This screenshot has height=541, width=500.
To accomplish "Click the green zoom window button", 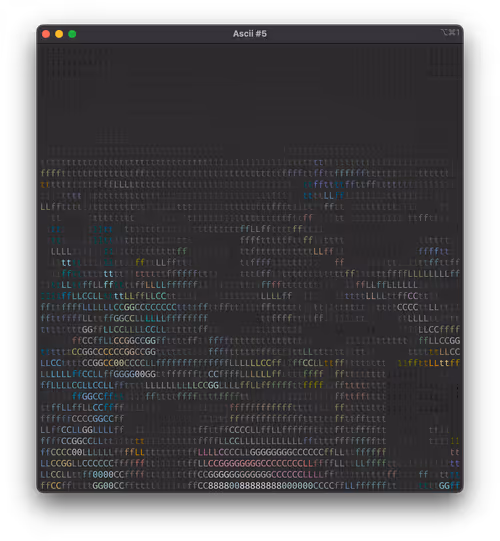I will (72, 34).
